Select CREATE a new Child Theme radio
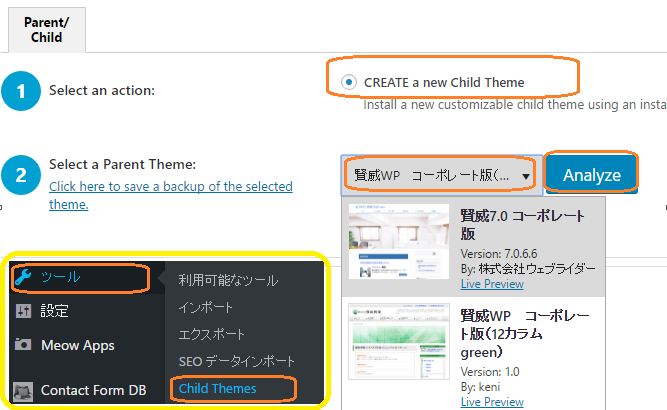The height and width of the screenshot is (410, 667). (x=347, y=82)
